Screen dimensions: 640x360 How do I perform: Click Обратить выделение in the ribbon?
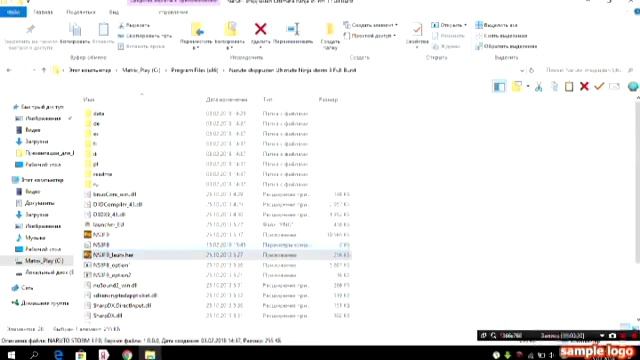[x=506, y=47]
